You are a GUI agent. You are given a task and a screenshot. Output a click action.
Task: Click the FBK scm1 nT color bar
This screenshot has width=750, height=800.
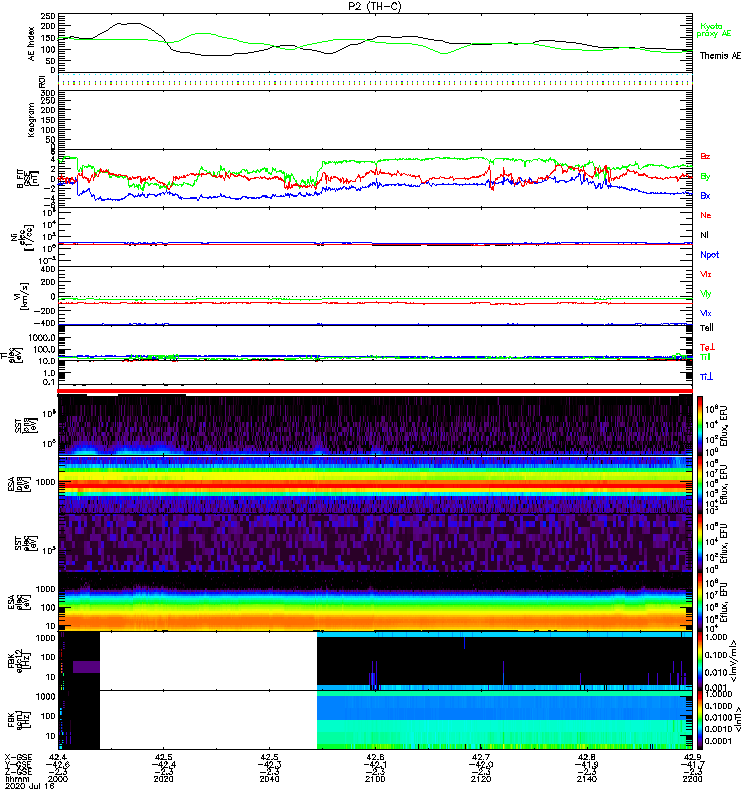coord(699,720)
